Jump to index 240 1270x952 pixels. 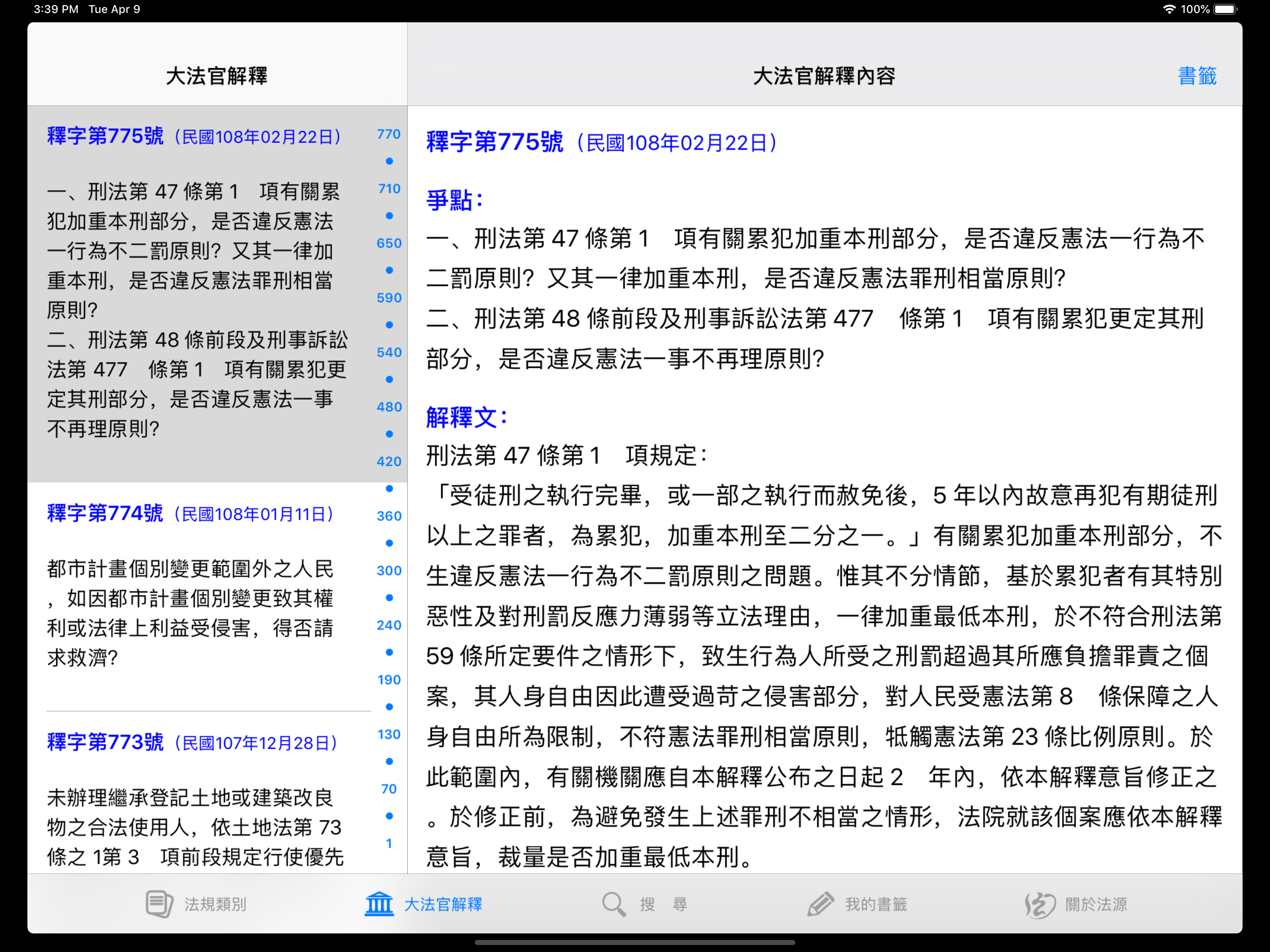(389, 625)
